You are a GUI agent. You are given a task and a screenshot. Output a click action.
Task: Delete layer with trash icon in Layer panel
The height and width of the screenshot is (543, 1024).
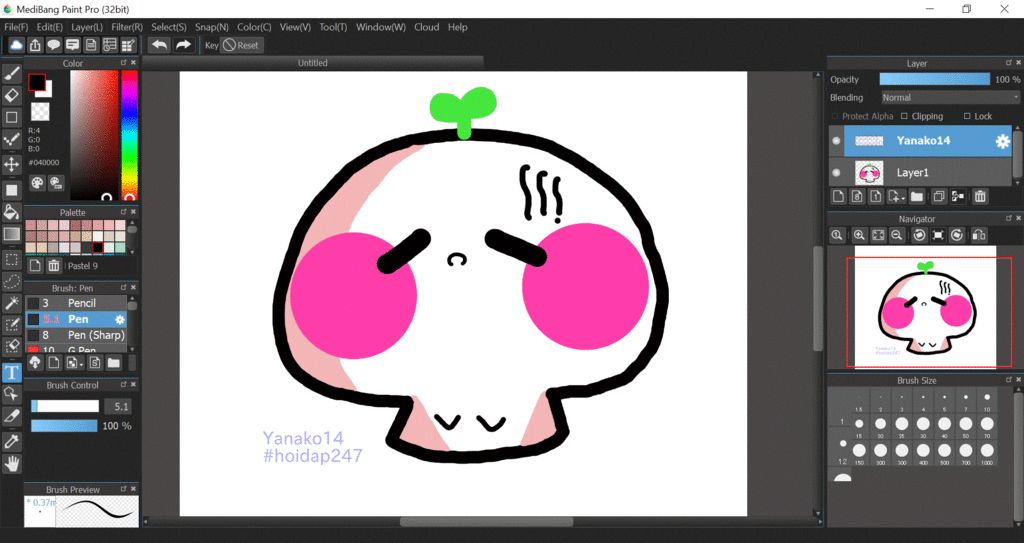[x=980, y=196]
